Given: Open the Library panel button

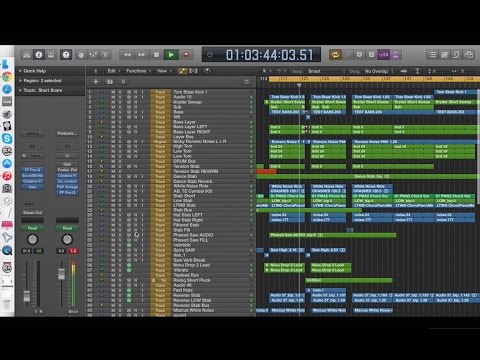Looking at the screenshot, I should (27, 55).
